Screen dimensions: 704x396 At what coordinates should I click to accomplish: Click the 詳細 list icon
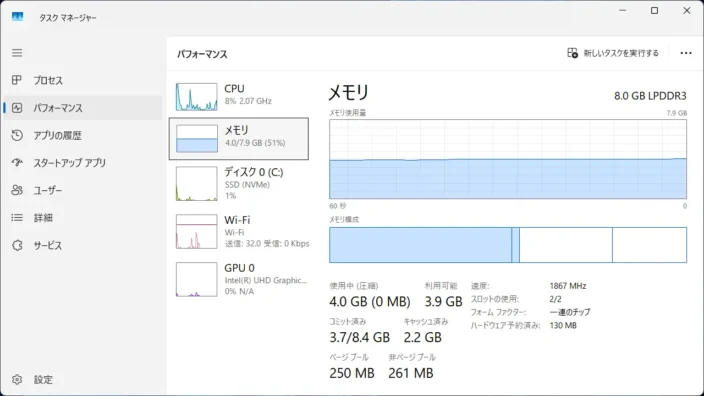pos(17,218)
